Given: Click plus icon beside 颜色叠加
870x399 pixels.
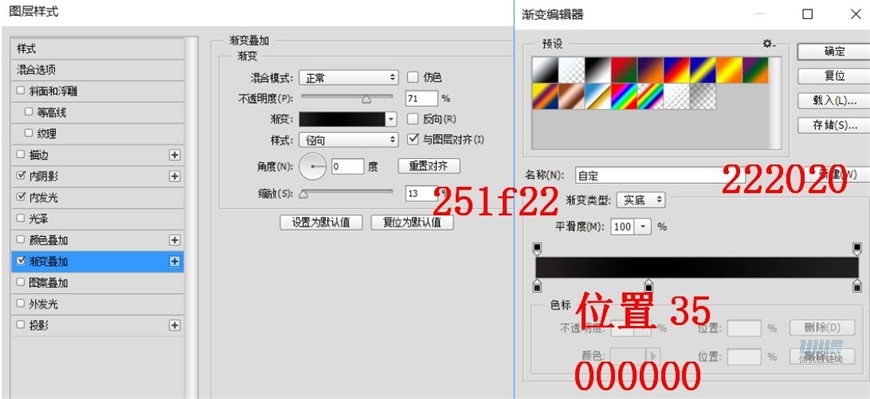Looking at the screenshot, I should [x=175, y=240].
